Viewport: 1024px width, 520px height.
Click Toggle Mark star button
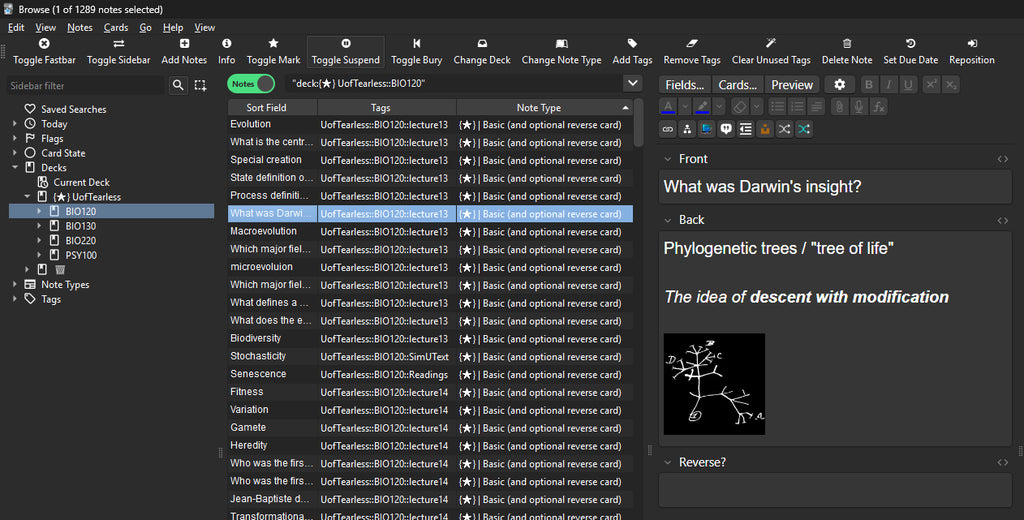pyautogui.click(x=273, y=52)
